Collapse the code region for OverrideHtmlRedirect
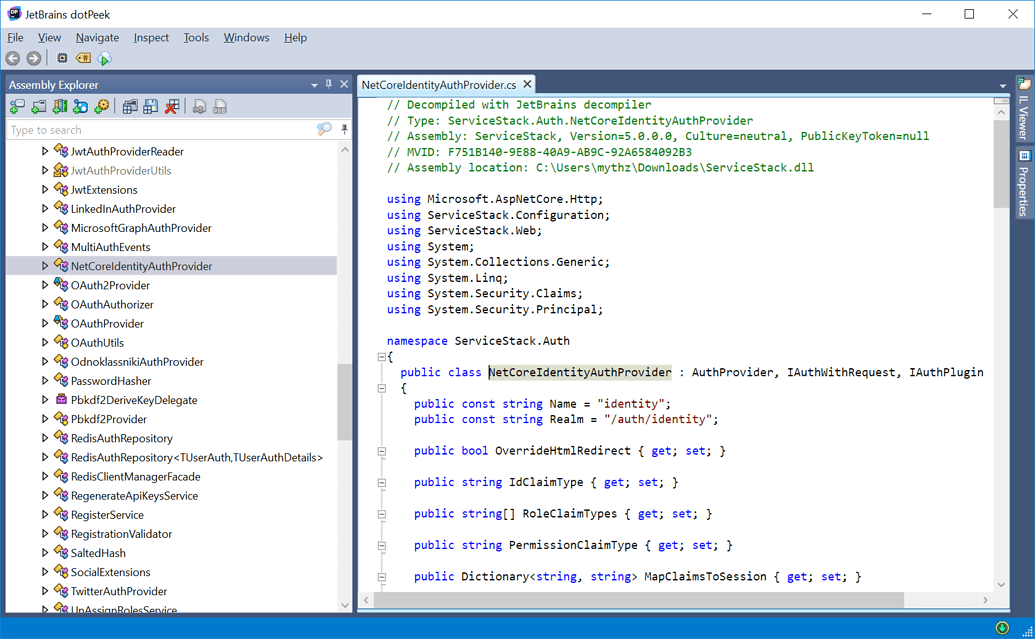The image size is (1035, 639). pyautogui.click(x=381, y=450)
